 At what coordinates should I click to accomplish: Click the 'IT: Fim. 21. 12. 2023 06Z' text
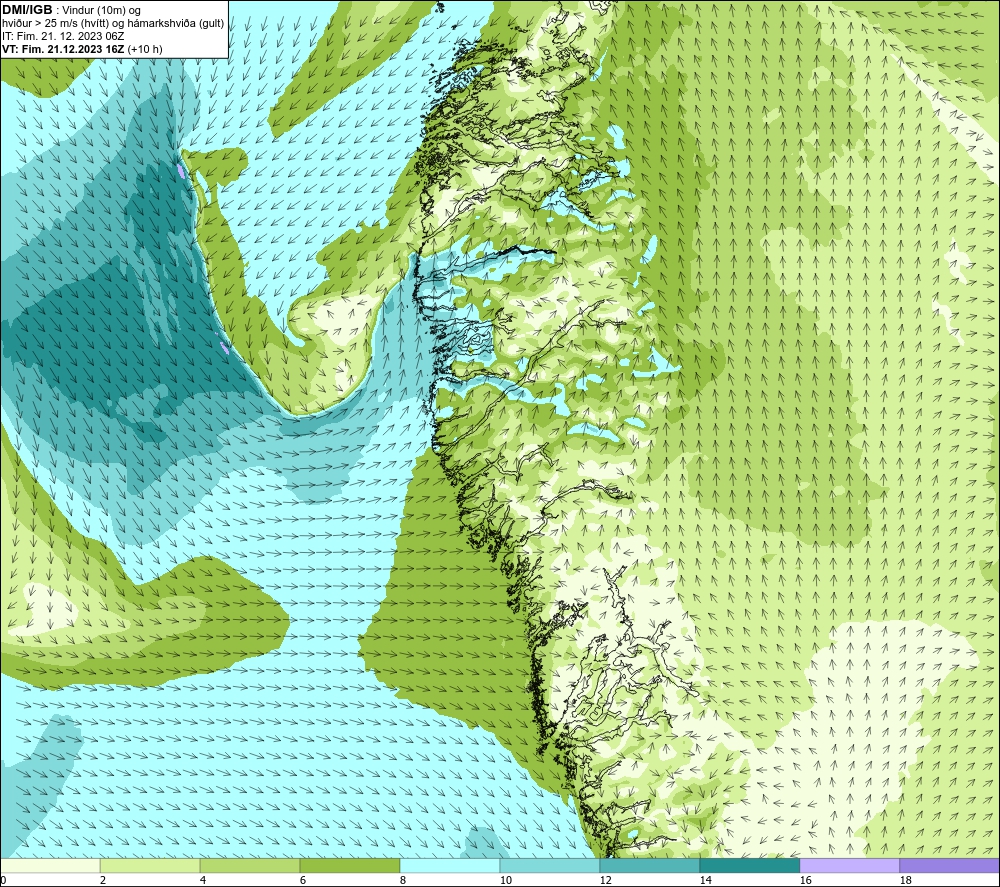[63, 36]
